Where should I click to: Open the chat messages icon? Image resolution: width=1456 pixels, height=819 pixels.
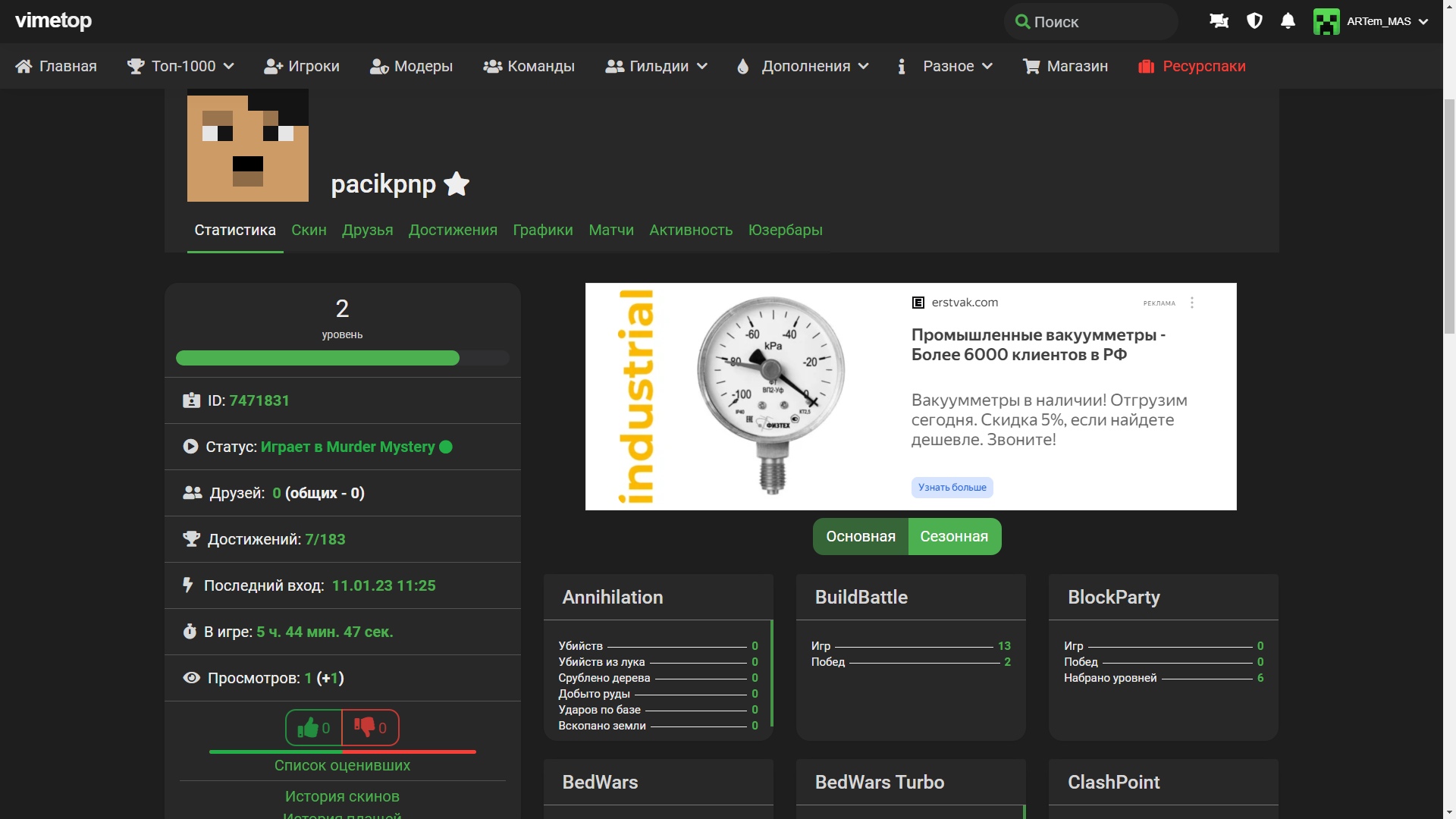(x=1219, y=21)
